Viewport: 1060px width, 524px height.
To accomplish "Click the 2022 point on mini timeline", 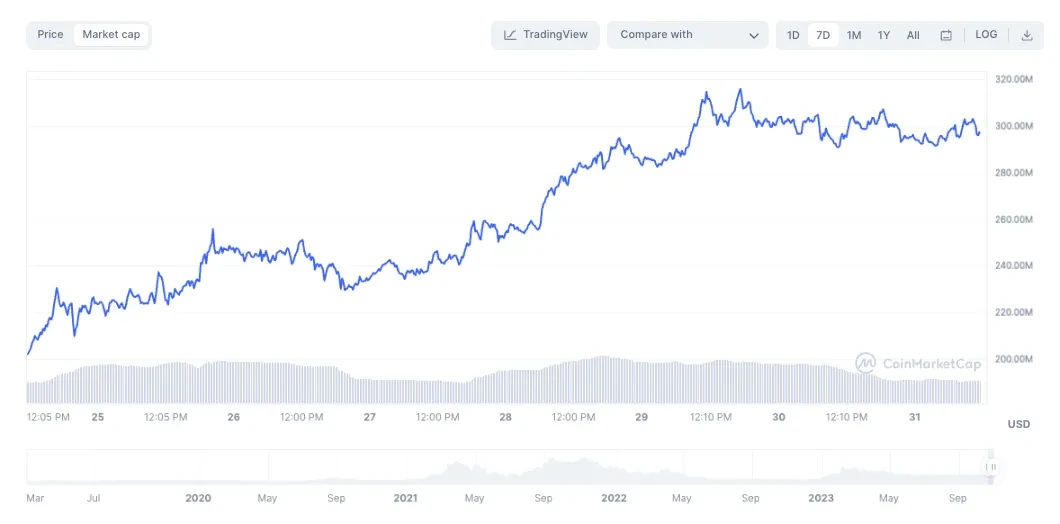I will 614,498.
